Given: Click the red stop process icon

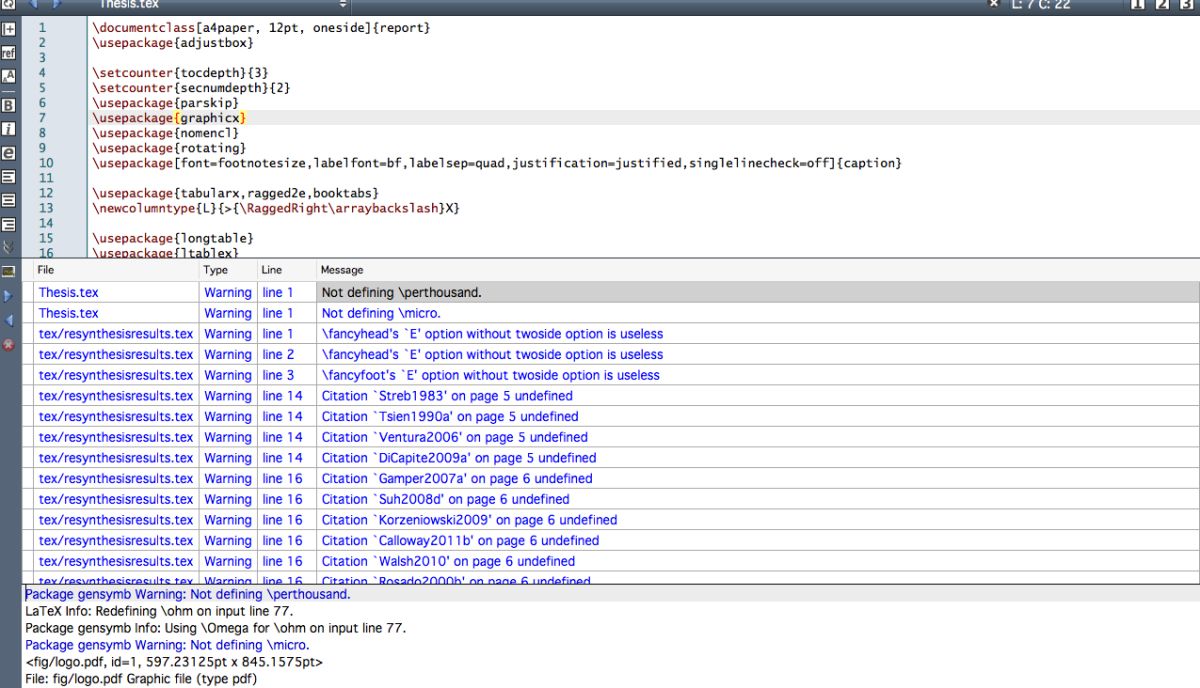Looking at the screenshot, I should click(8, 344).
